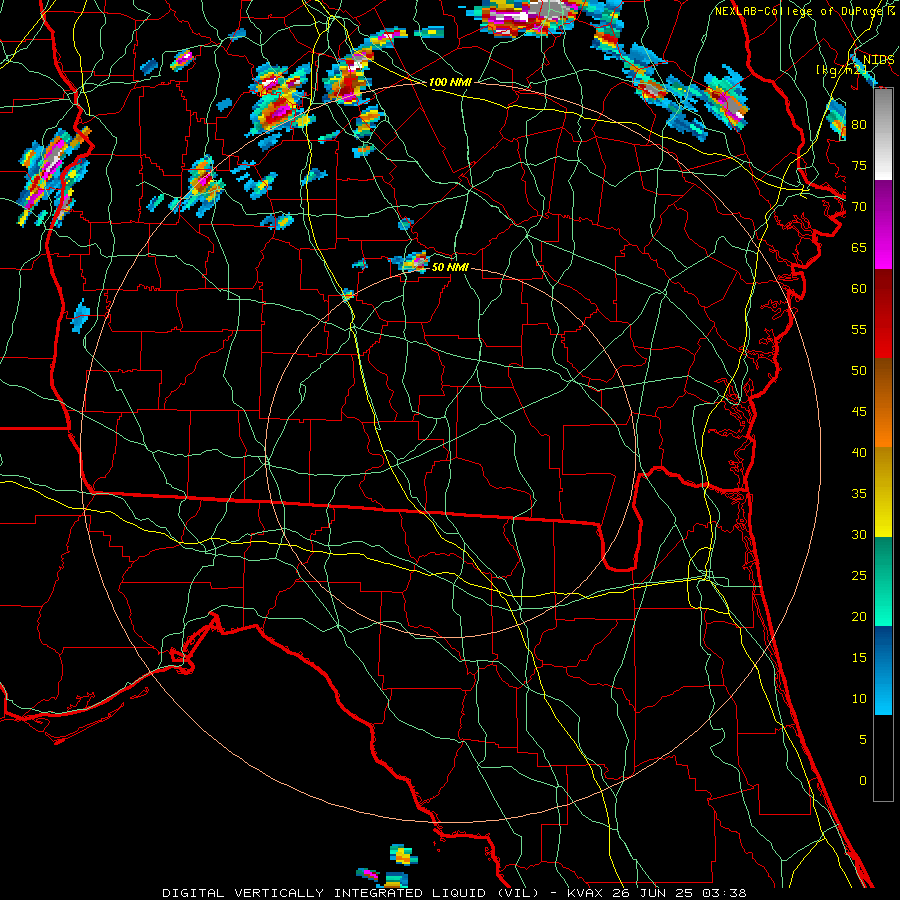Select the legend value 10

coord(859,699)
